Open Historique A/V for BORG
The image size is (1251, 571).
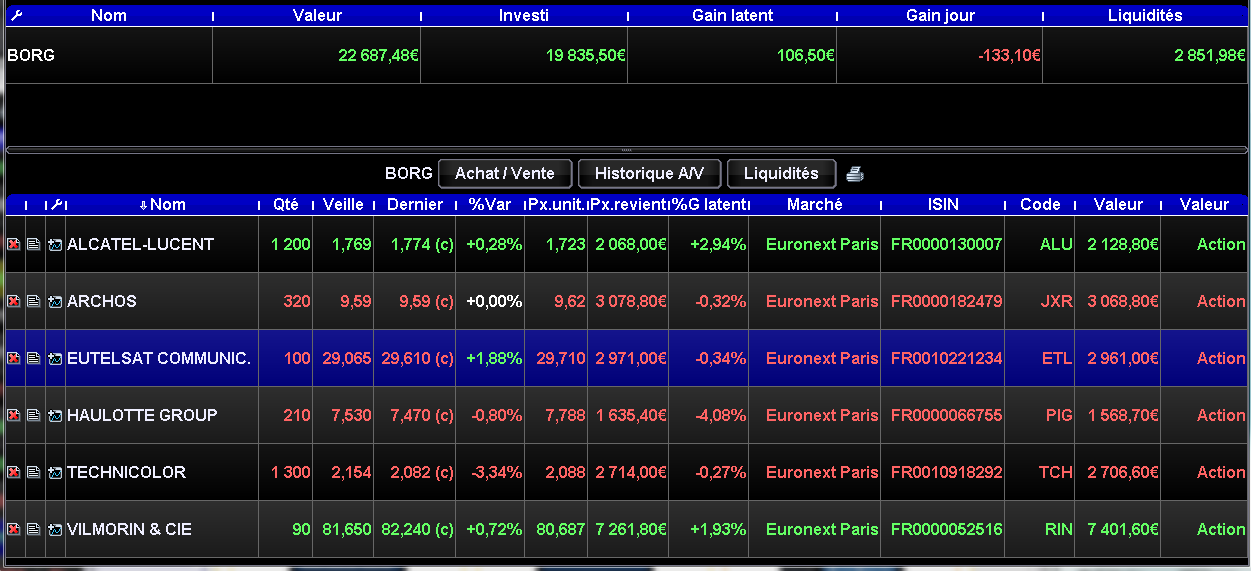pos(649,173)
